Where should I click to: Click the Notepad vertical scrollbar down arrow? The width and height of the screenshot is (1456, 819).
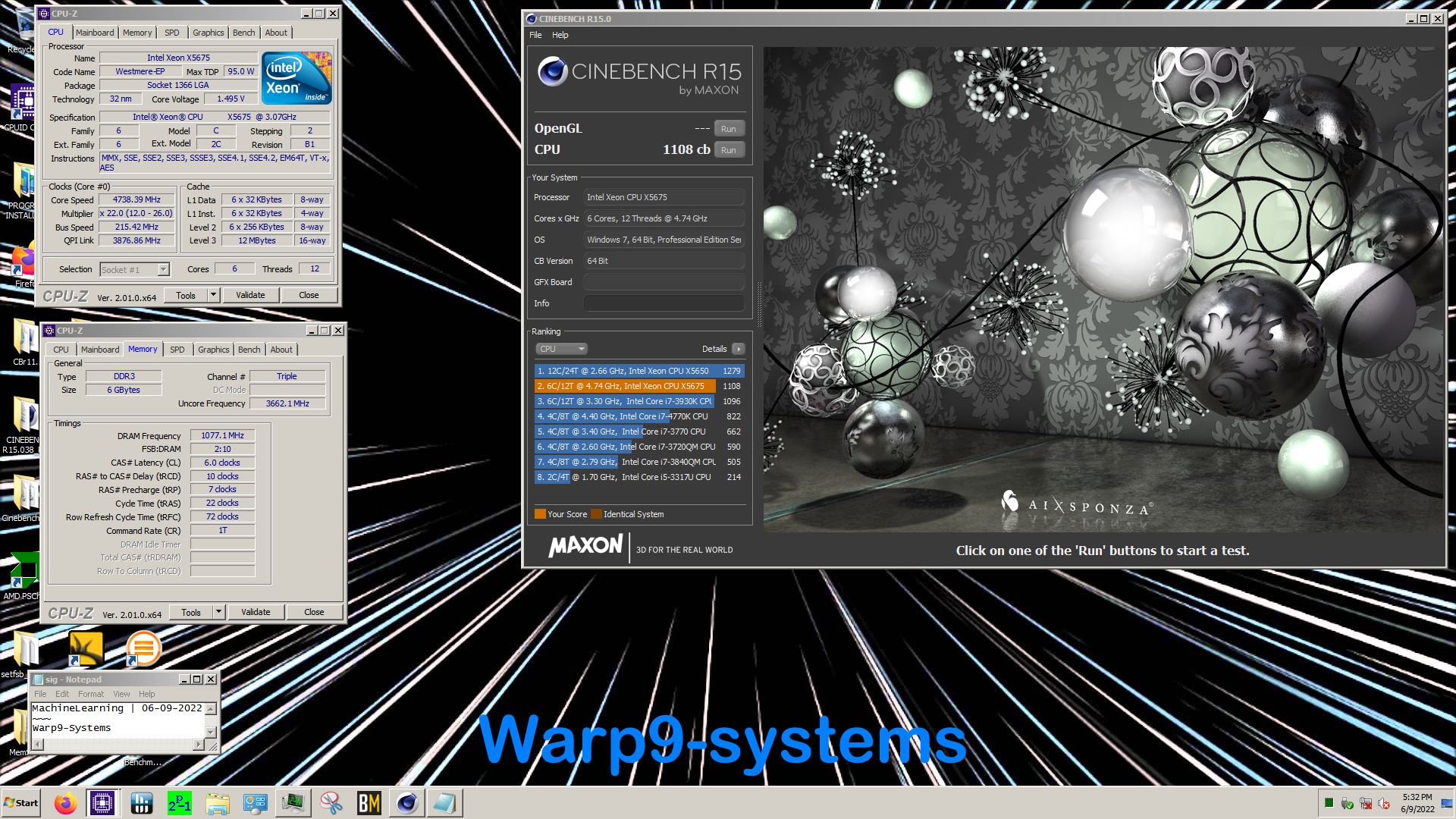point(211,732)
